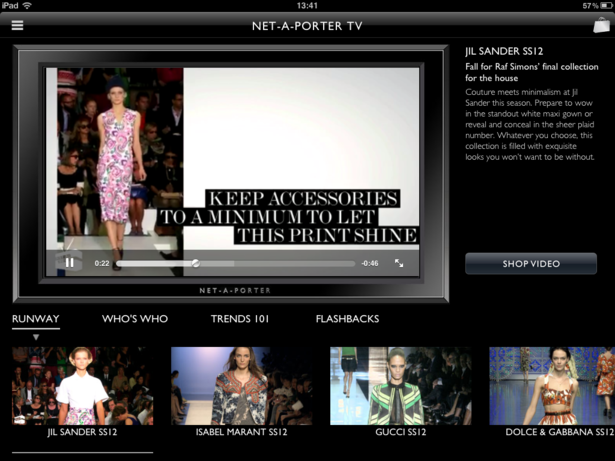
Task: Click the DOLCE & GABBANA SS12 caption
Action: [560, 432]
